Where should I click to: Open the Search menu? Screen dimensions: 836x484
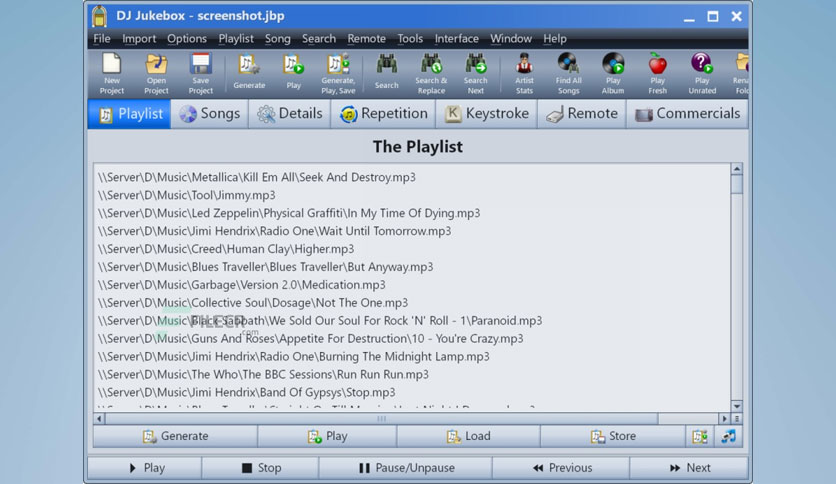(x=319, y=39)
